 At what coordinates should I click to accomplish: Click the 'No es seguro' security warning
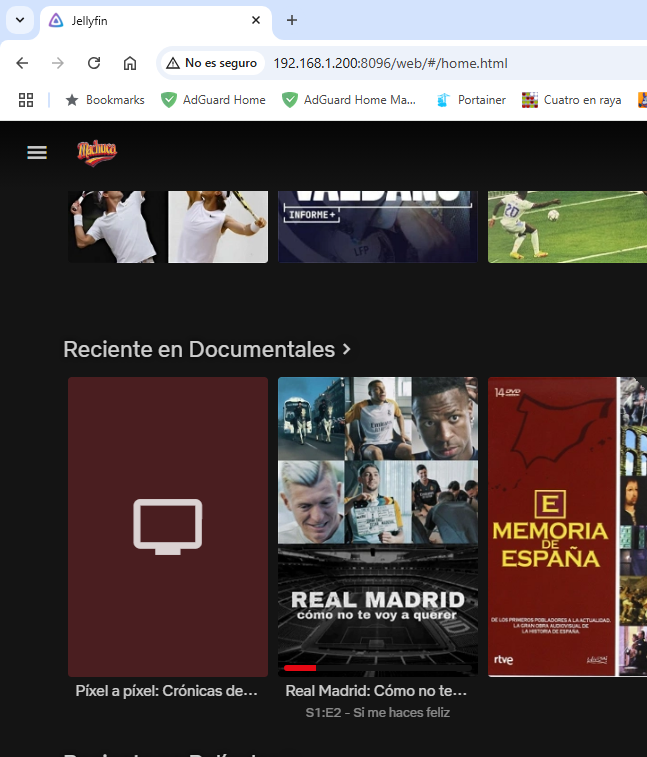pos(212,63)
